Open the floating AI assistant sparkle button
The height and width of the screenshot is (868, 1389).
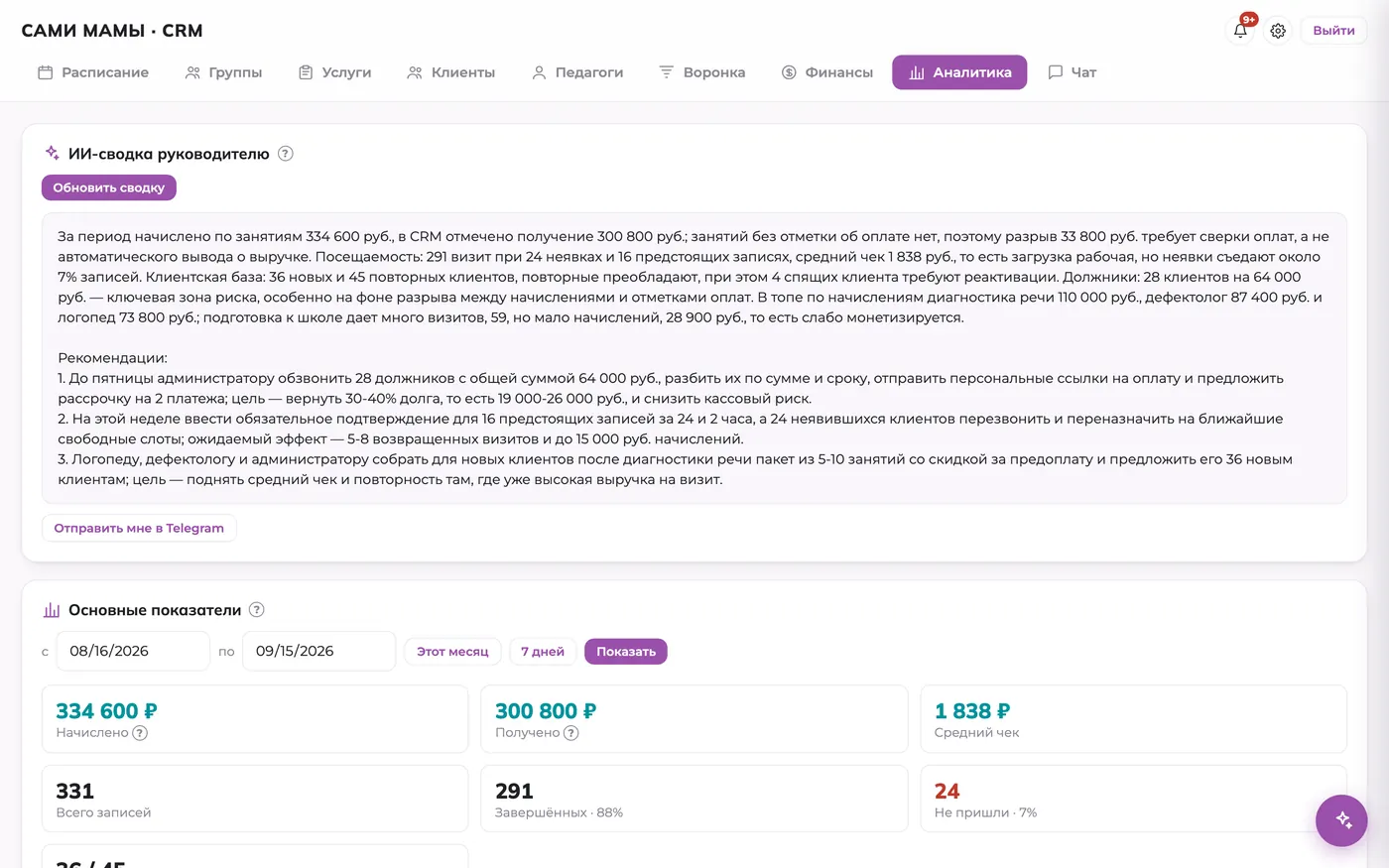[x=1341, y=820]
